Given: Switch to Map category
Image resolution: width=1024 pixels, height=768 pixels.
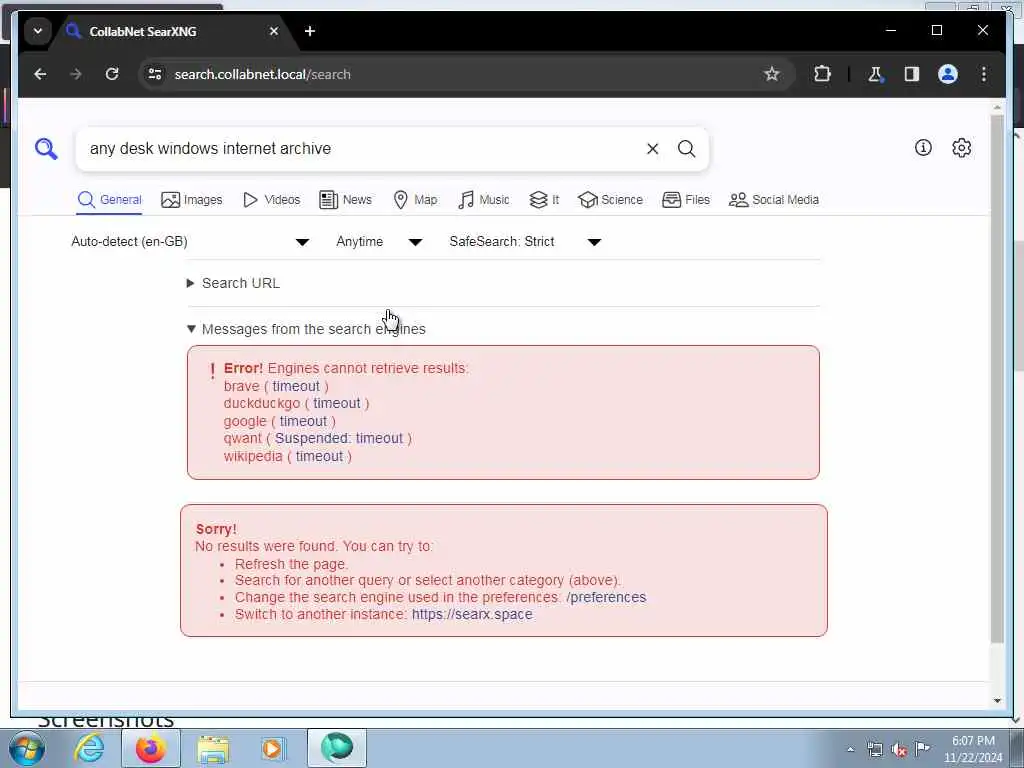Looking at the screenshot, I should click(x=415, y=200).
